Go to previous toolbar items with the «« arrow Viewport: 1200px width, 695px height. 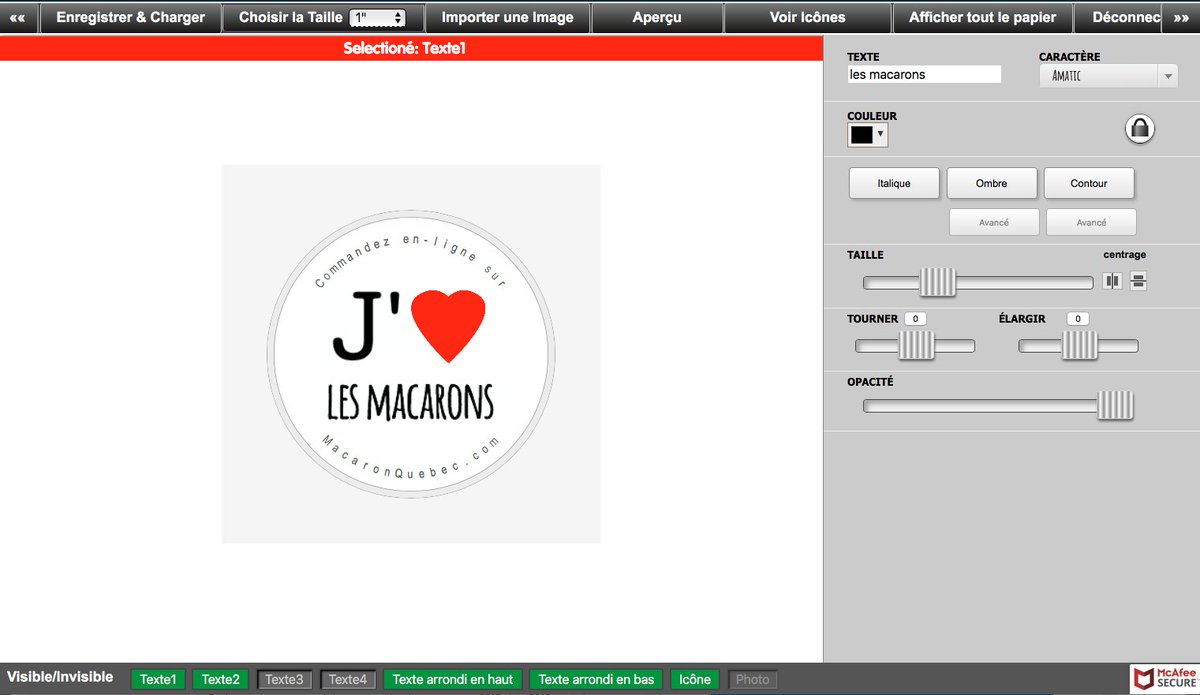pos(18,17)
